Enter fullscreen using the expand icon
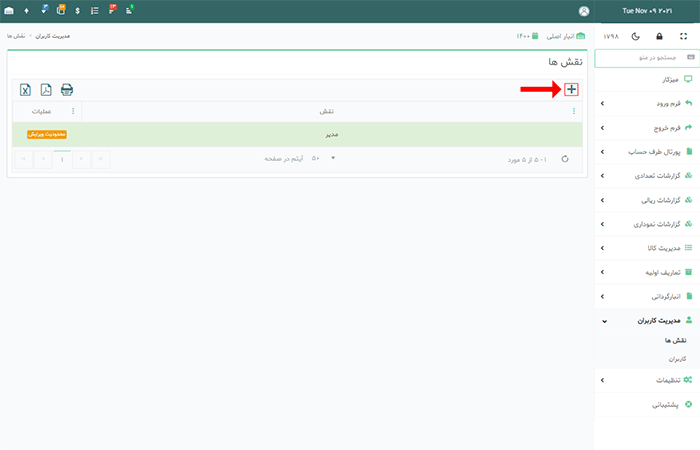The image size is (700, 450). coord(683,36)
